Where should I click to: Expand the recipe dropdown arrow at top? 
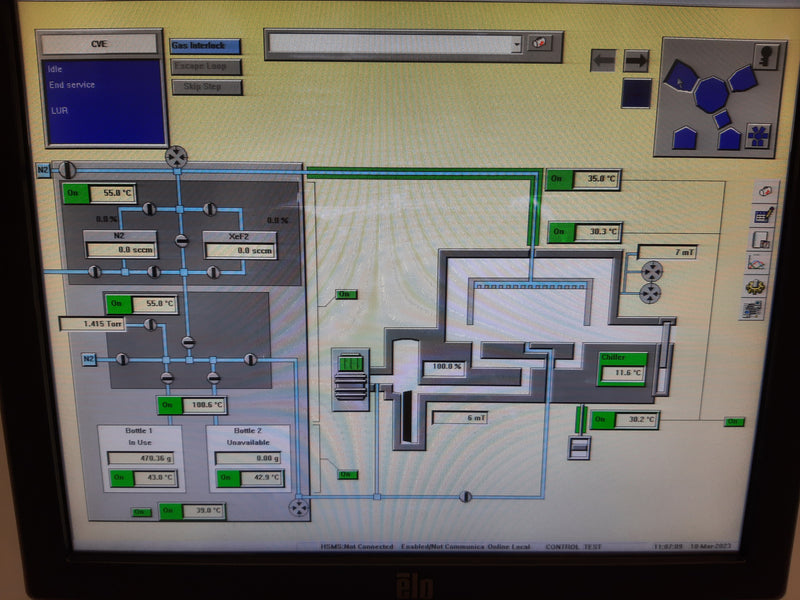click(x=516, y=44)
